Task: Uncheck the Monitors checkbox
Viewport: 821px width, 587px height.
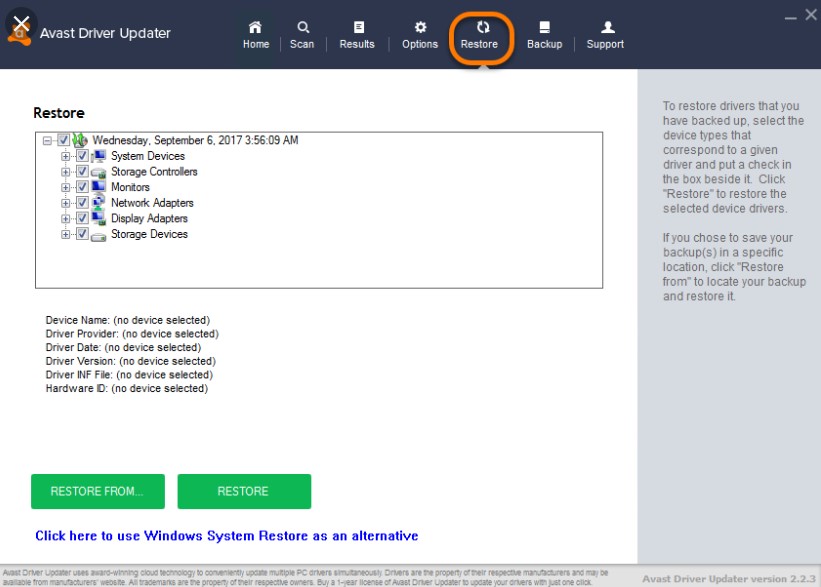Action: 82,187
